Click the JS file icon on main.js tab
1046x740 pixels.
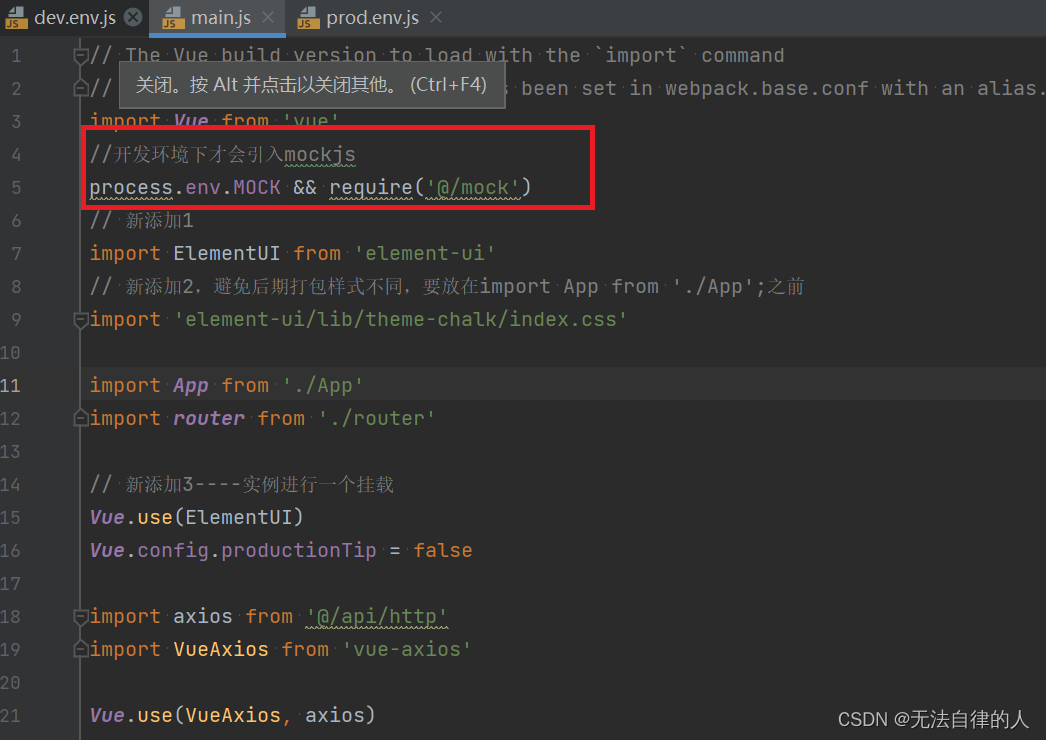coord(173,17)
